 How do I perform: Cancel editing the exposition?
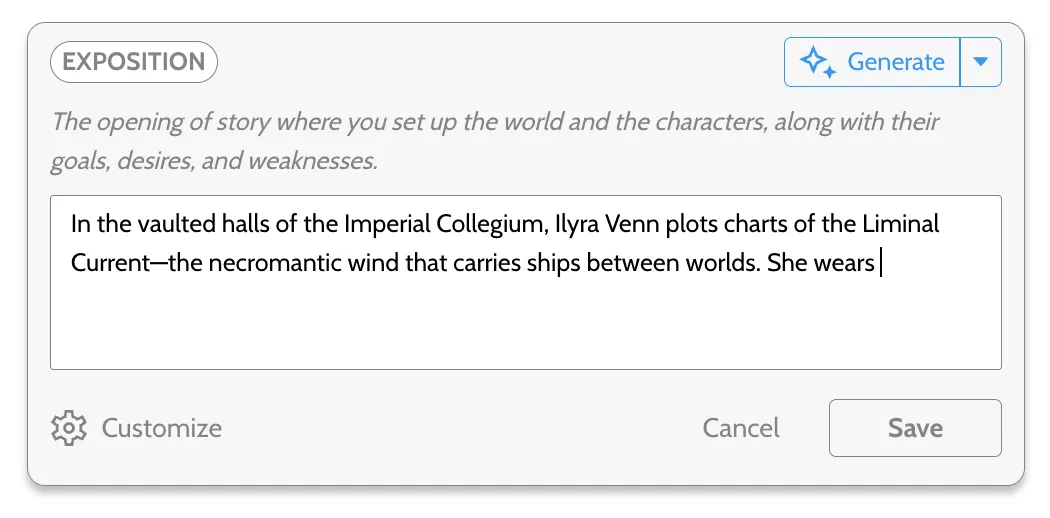741,428
